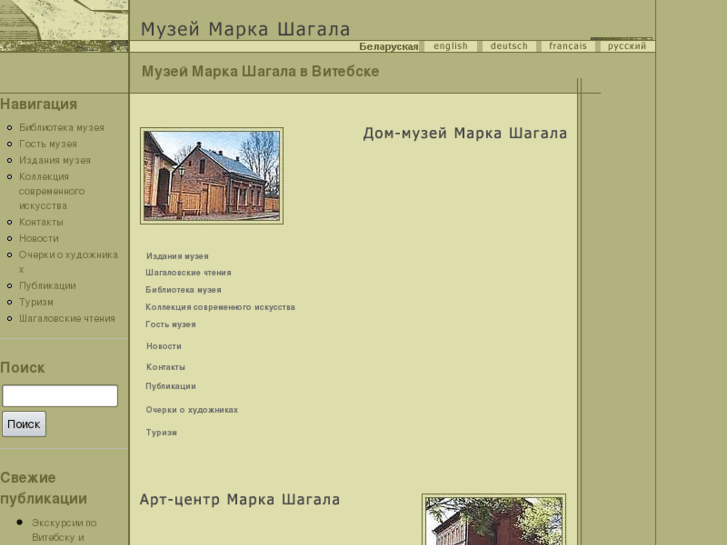Viewport: 727px width, 545px height.
Task: Open the Дом-музей wooden house photo
Action: tap(212, 176)
